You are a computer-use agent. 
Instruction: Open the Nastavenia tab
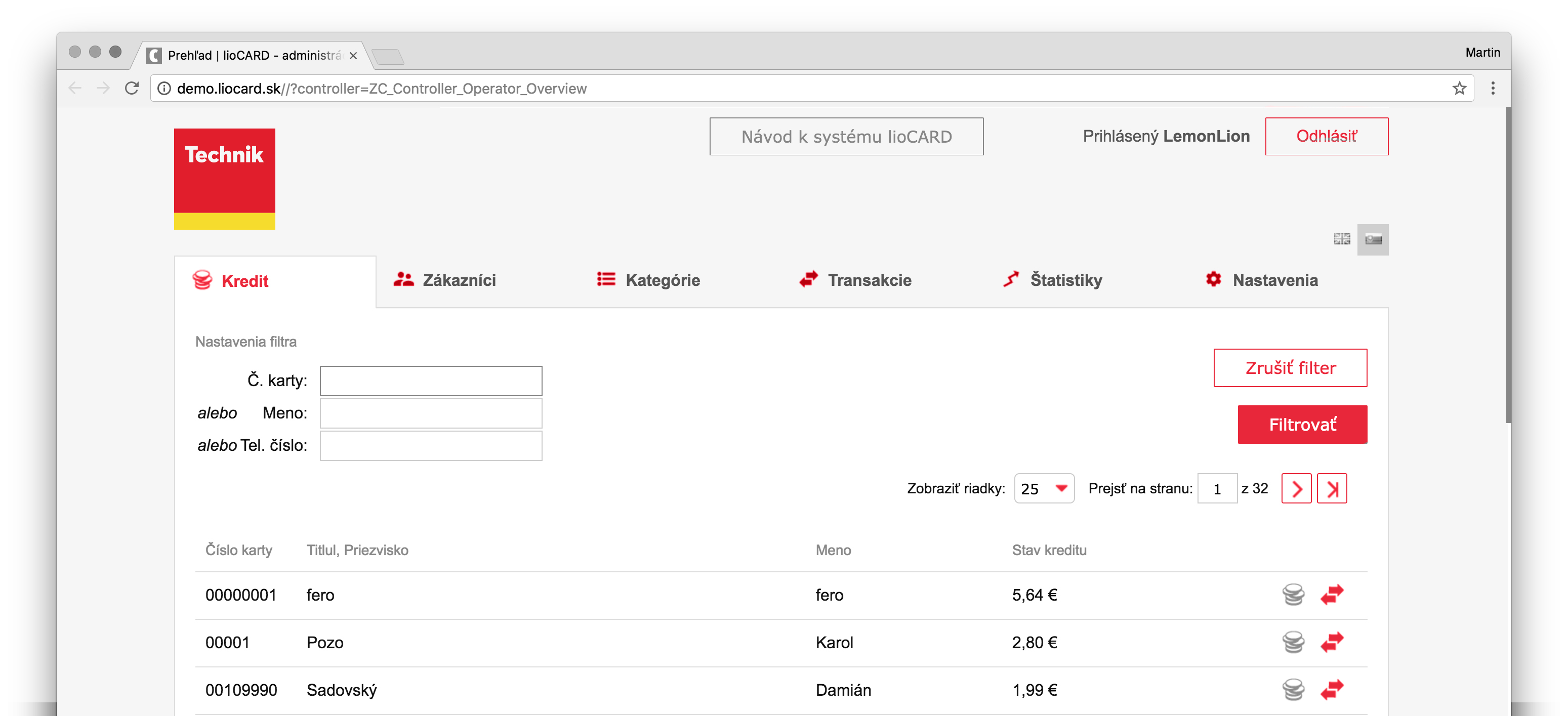[1261, 280]
